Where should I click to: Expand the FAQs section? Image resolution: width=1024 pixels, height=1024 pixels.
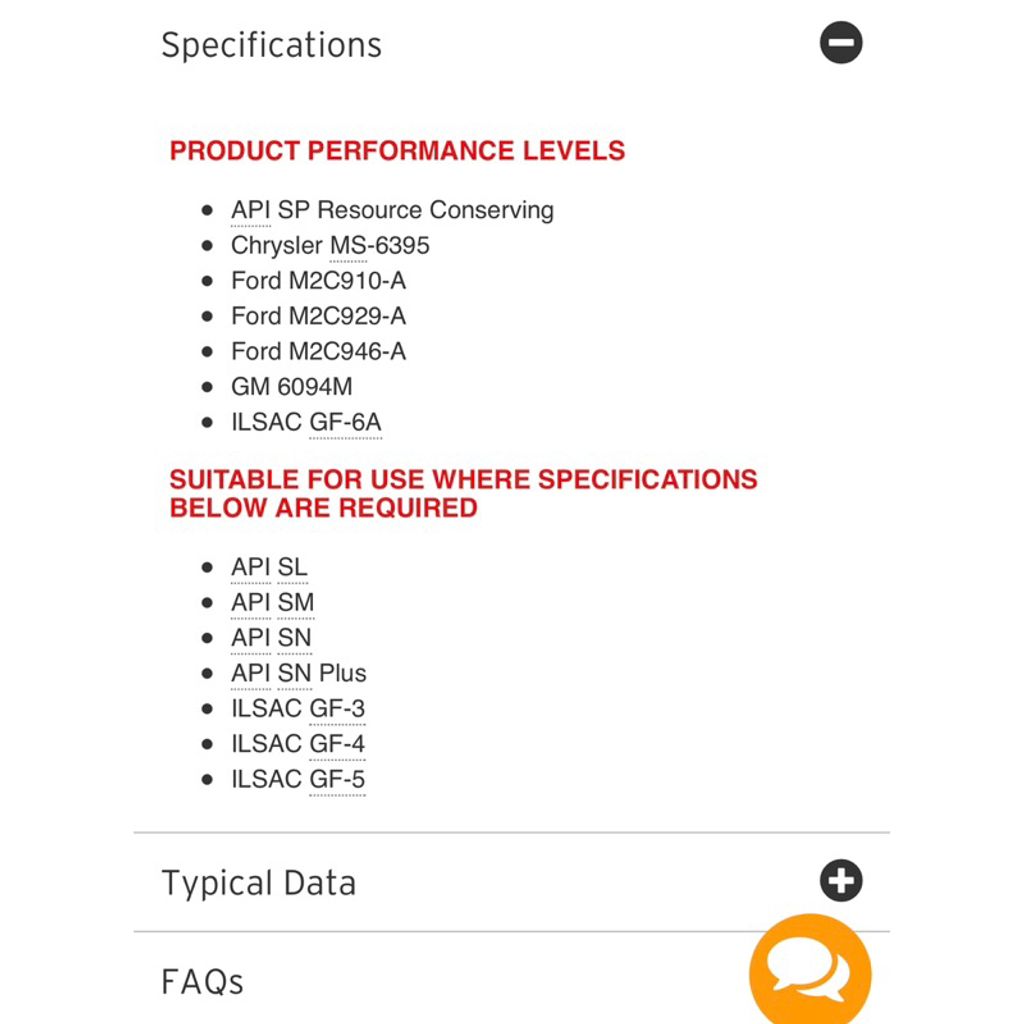202,982
